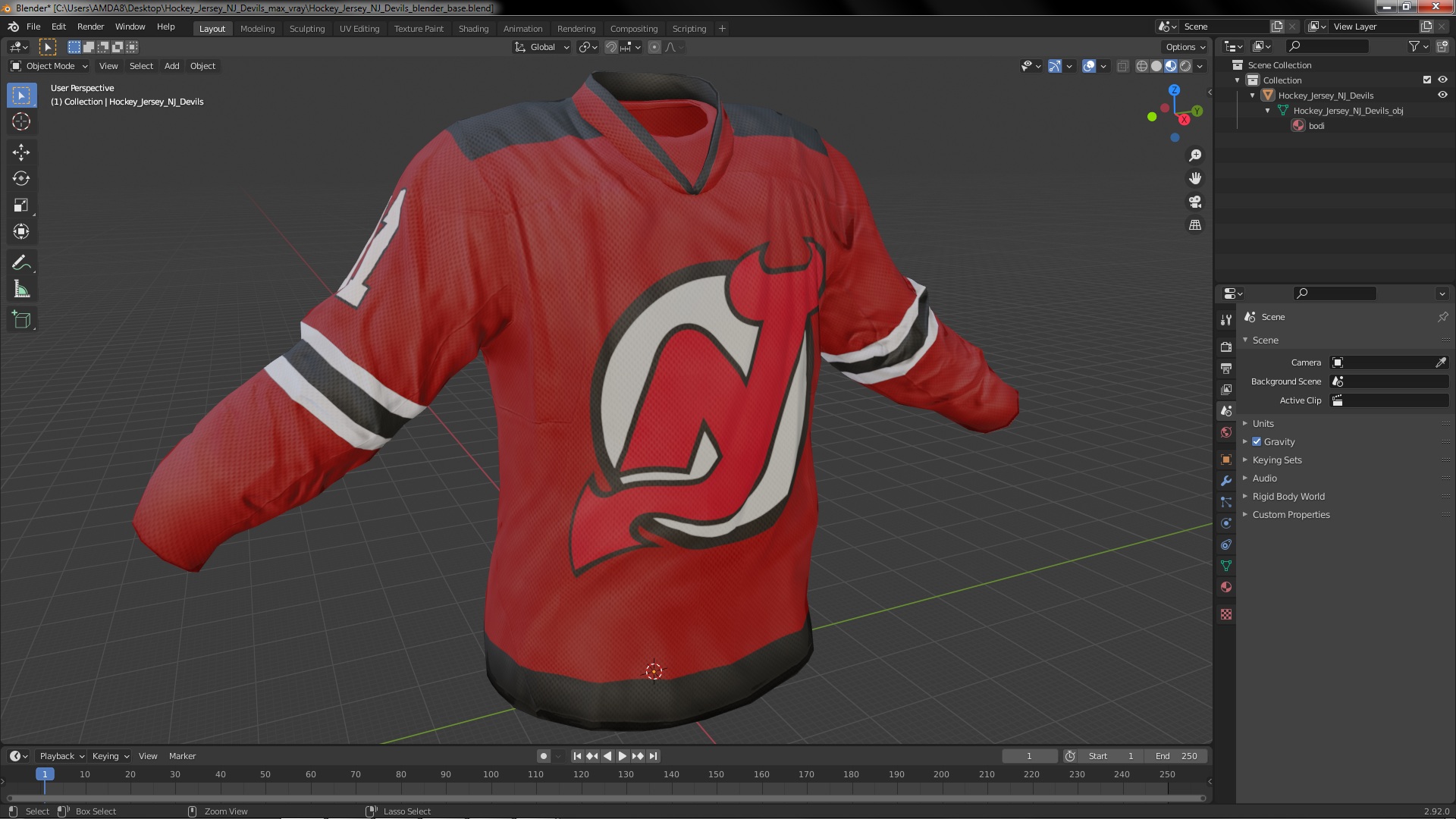Viewport: 1456px width, 819px height.
Task: Expand the Units panel
Action: pos(1263,423)
